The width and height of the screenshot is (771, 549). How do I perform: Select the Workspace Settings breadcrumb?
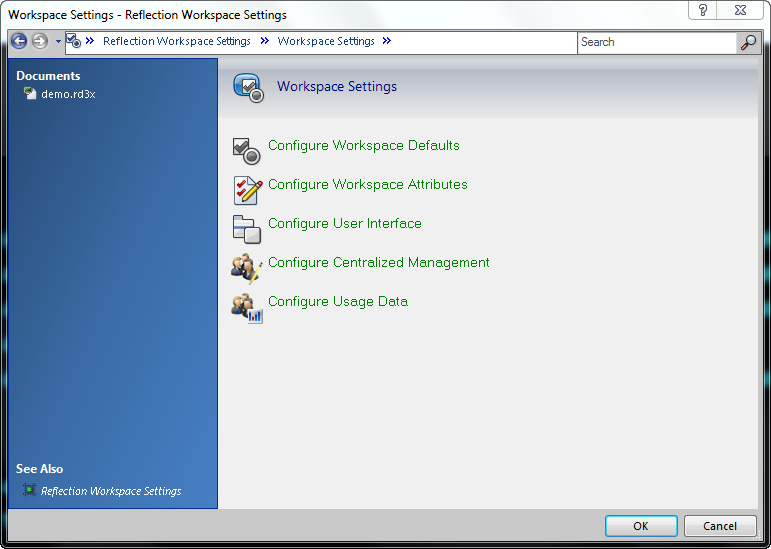pos(326,41)
